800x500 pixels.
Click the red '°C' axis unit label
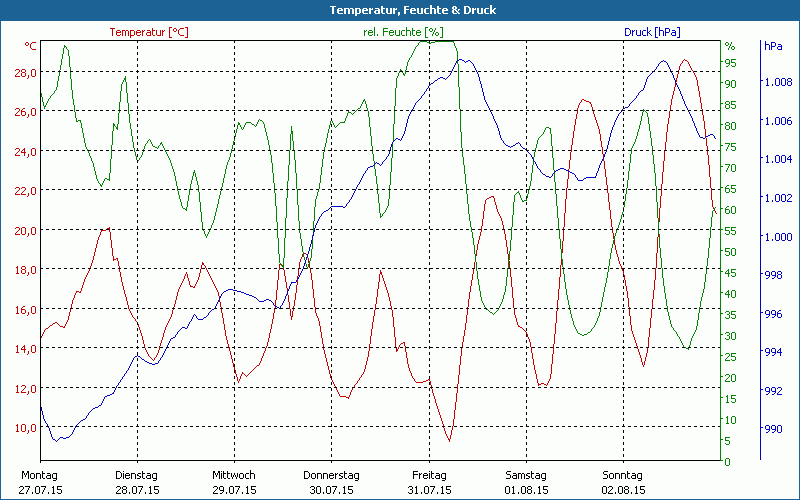coord(30,46)
